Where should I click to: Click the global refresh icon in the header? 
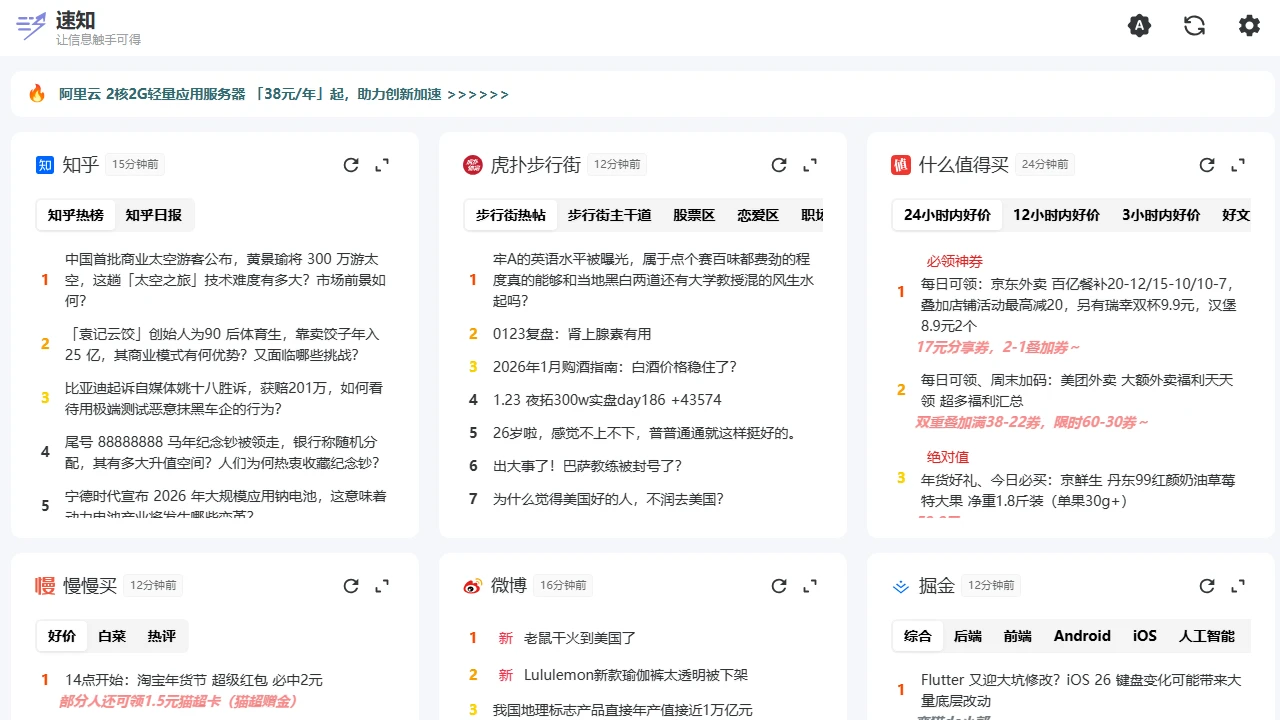point(1194,25)
